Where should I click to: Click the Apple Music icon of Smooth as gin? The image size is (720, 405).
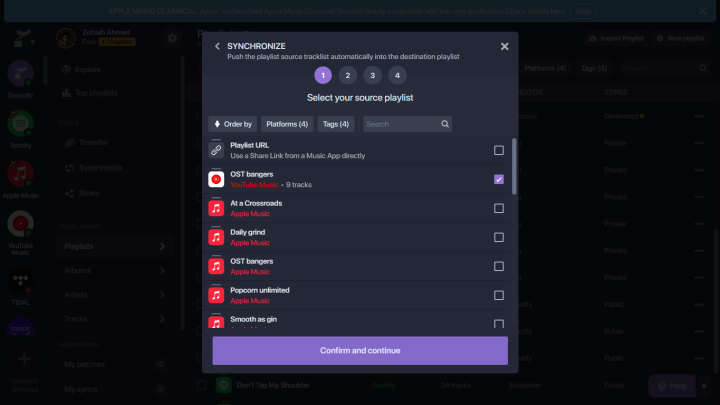[x=216, y=322]
